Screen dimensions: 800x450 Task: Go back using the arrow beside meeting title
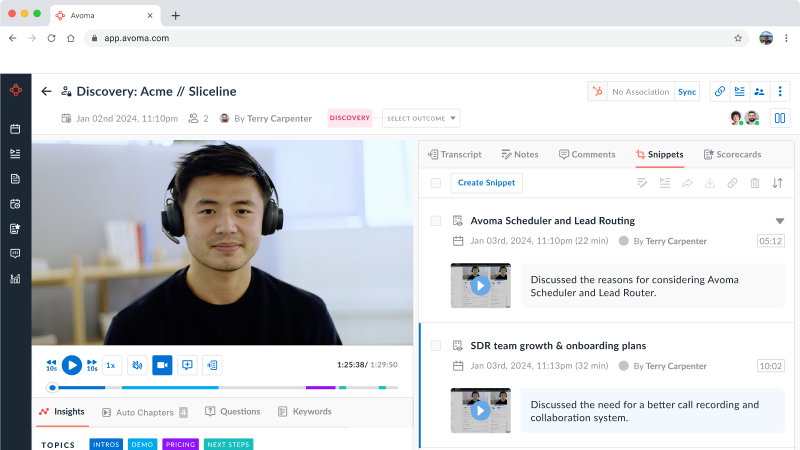coord(46,91)
